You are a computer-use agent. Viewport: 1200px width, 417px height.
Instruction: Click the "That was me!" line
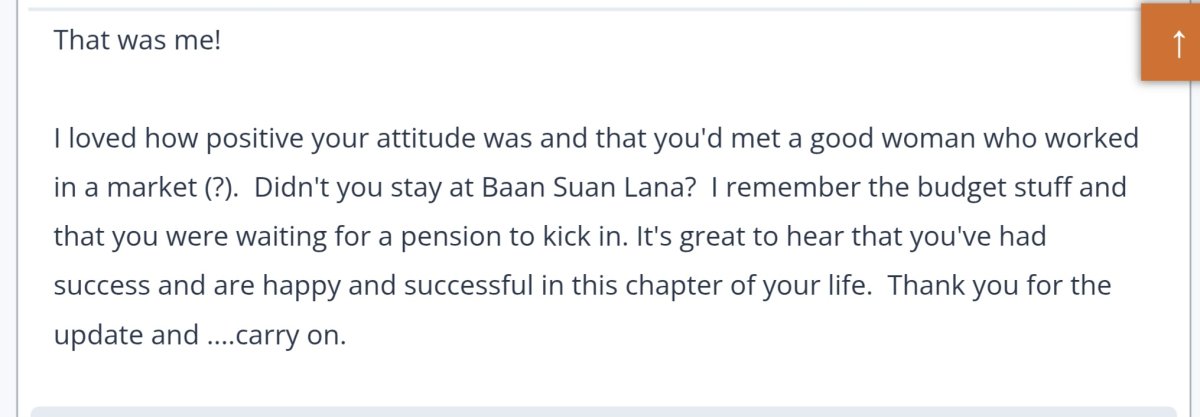pos(136,41)
